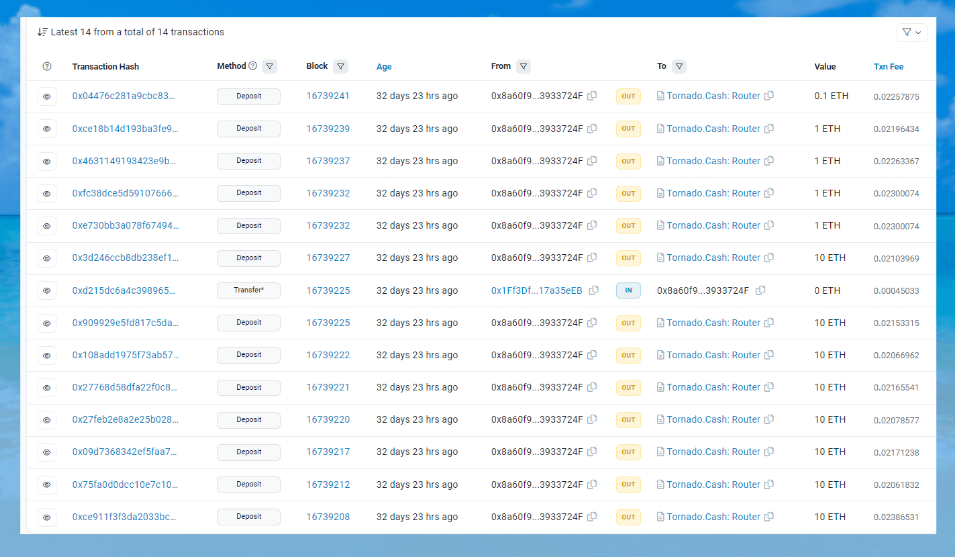
Task: Copy Tornado.Cash: Router address in first row
Action: coord(769,96)
